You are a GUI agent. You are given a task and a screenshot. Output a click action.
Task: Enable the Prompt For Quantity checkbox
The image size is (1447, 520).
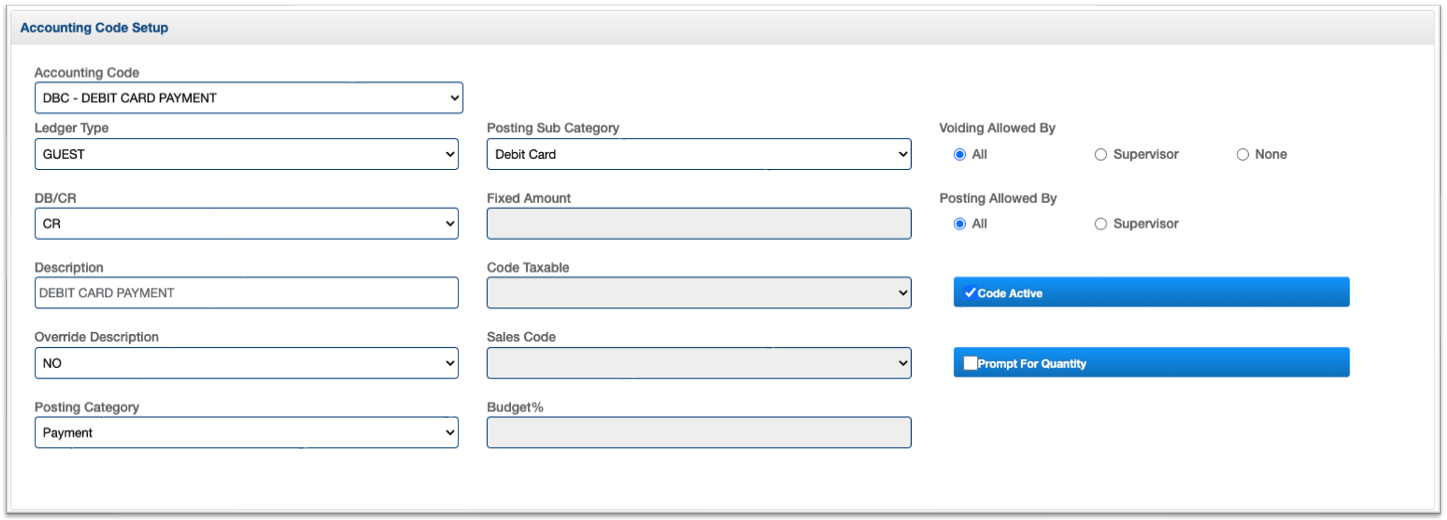[970, 364]
